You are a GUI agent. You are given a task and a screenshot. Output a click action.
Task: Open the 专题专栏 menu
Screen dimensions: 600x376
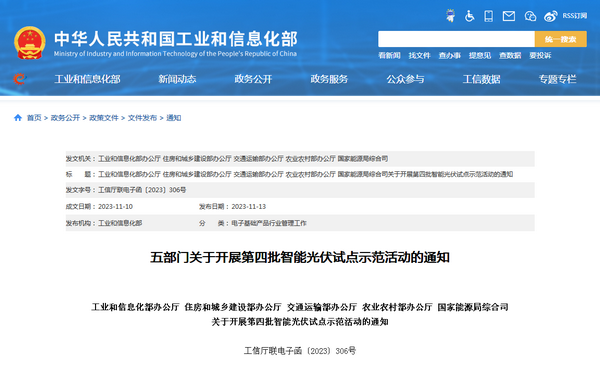click(x=558, y=79)
